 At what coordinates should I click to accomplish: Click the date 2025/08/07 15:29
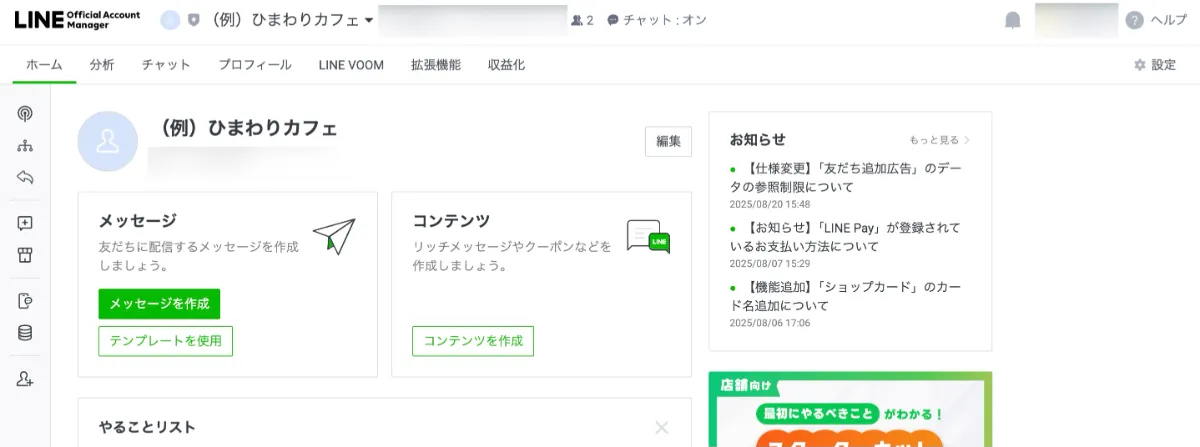770,263
